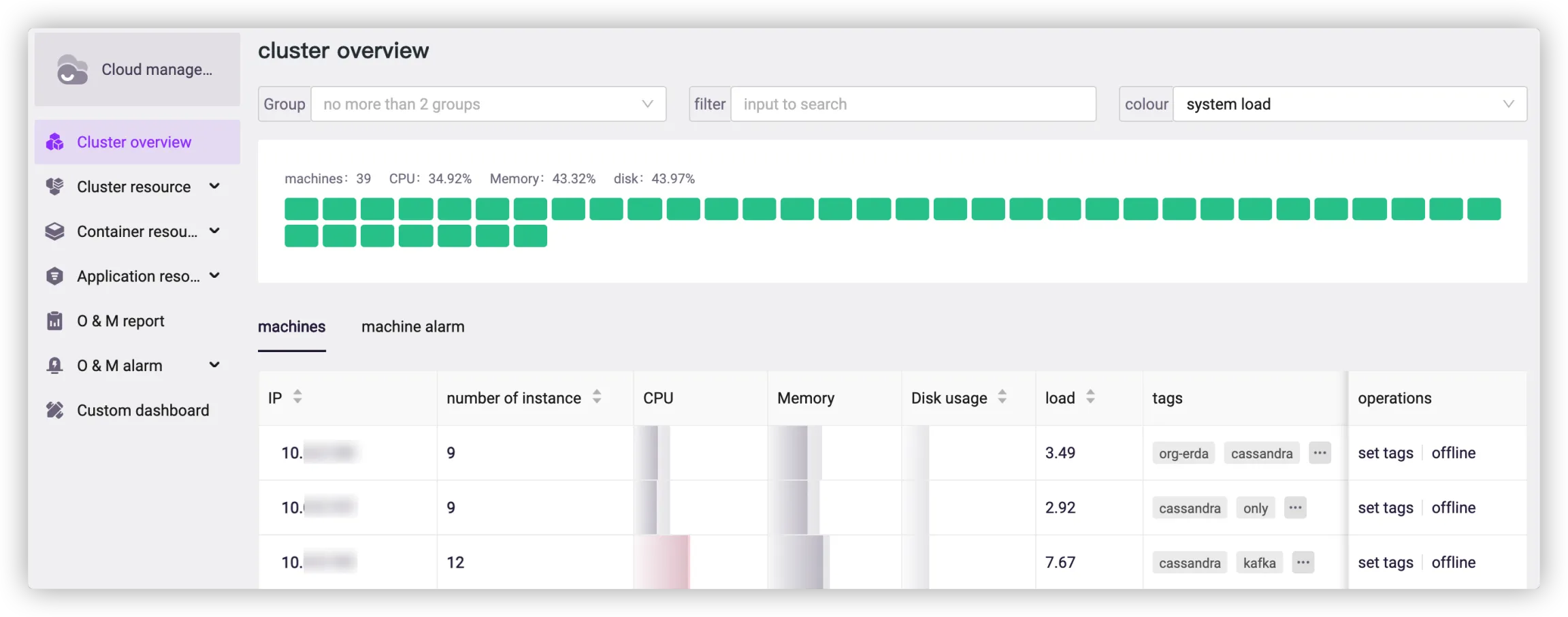Sort table by IP column
This screenshot has width=1568, height=617.
pos(297,397)
